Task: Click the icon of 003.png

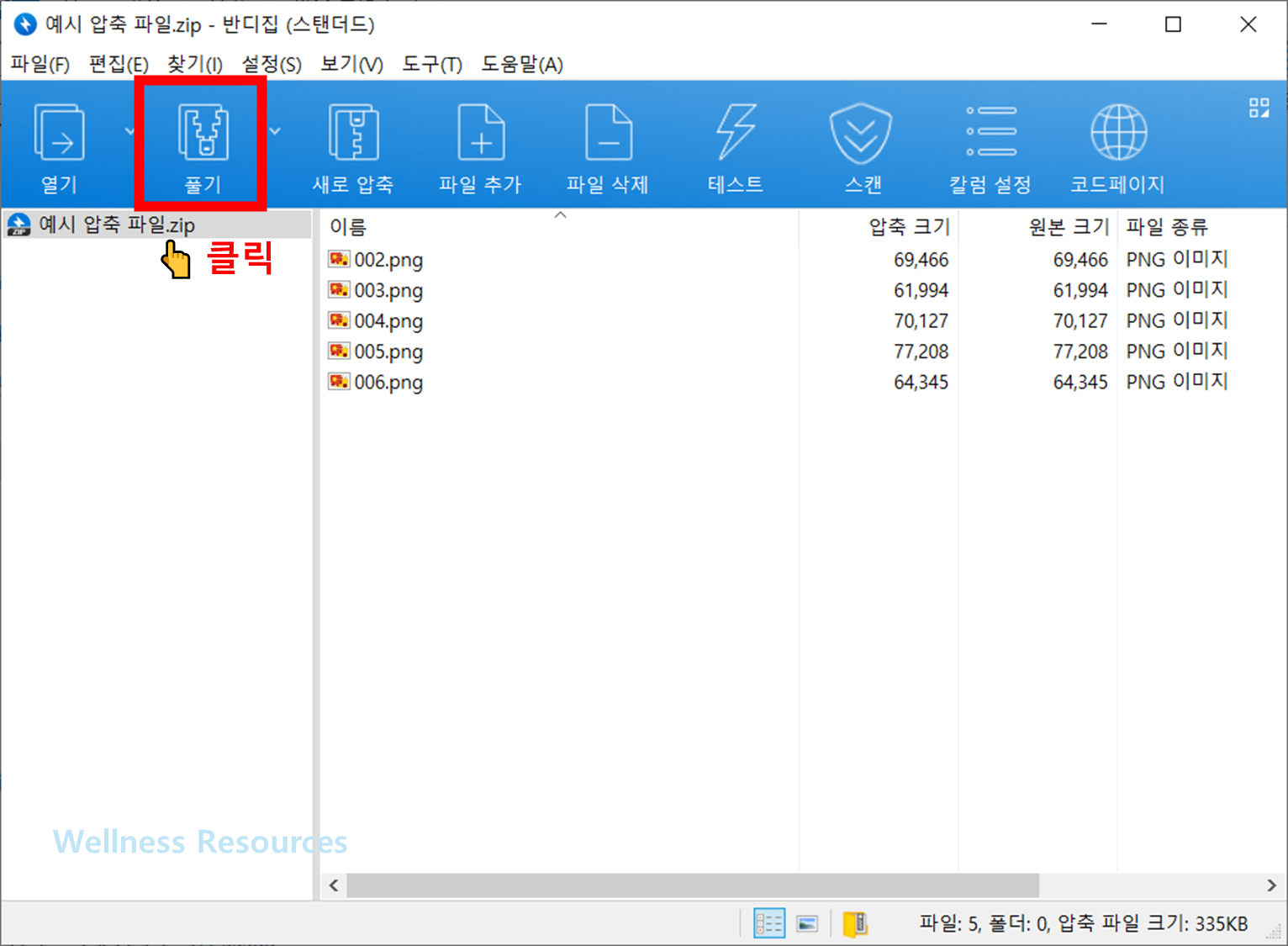Action: click(339, 290)
